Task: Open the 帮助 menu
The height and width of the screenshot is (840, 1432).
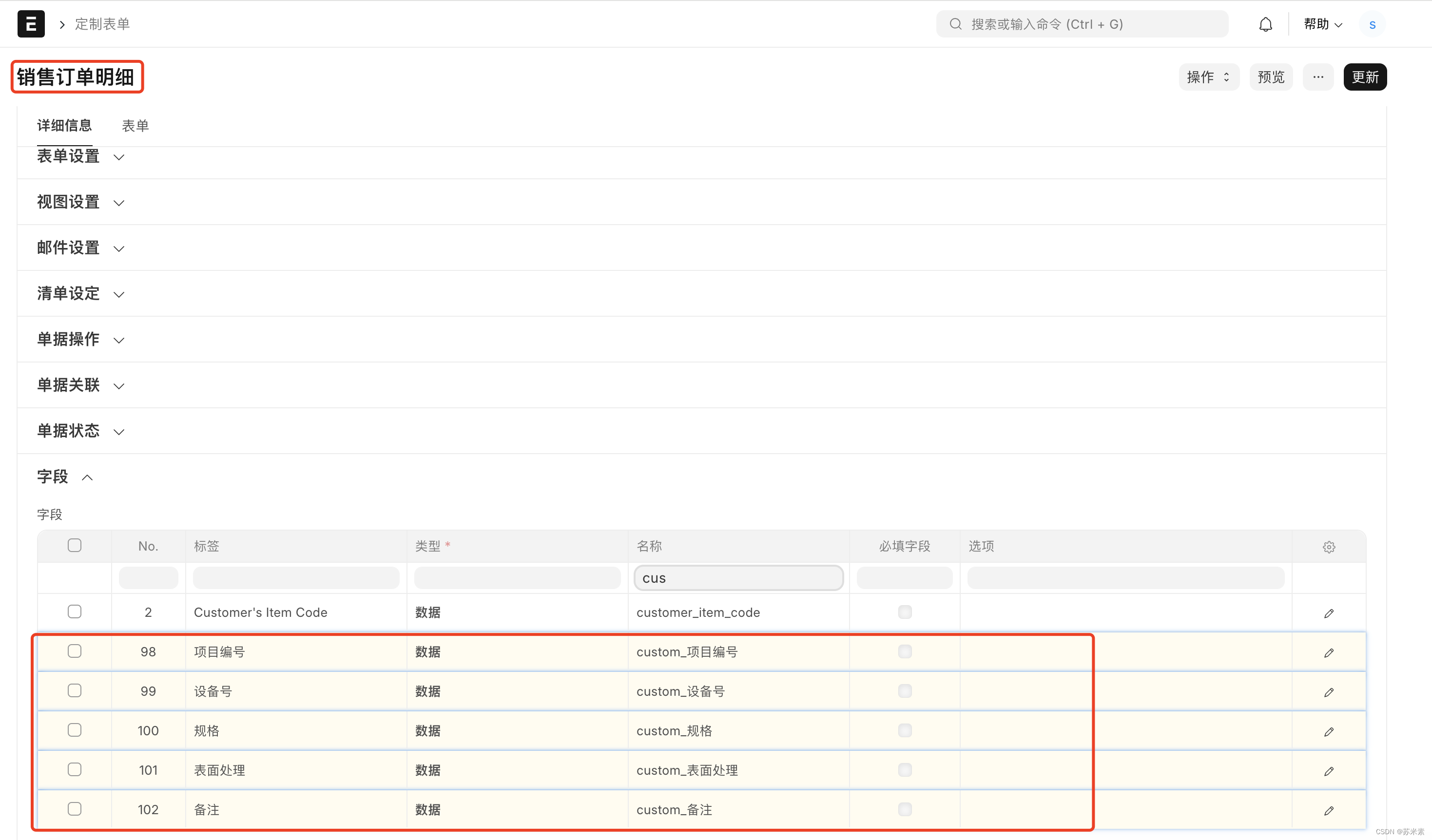Action: (x=1322, y=24)
